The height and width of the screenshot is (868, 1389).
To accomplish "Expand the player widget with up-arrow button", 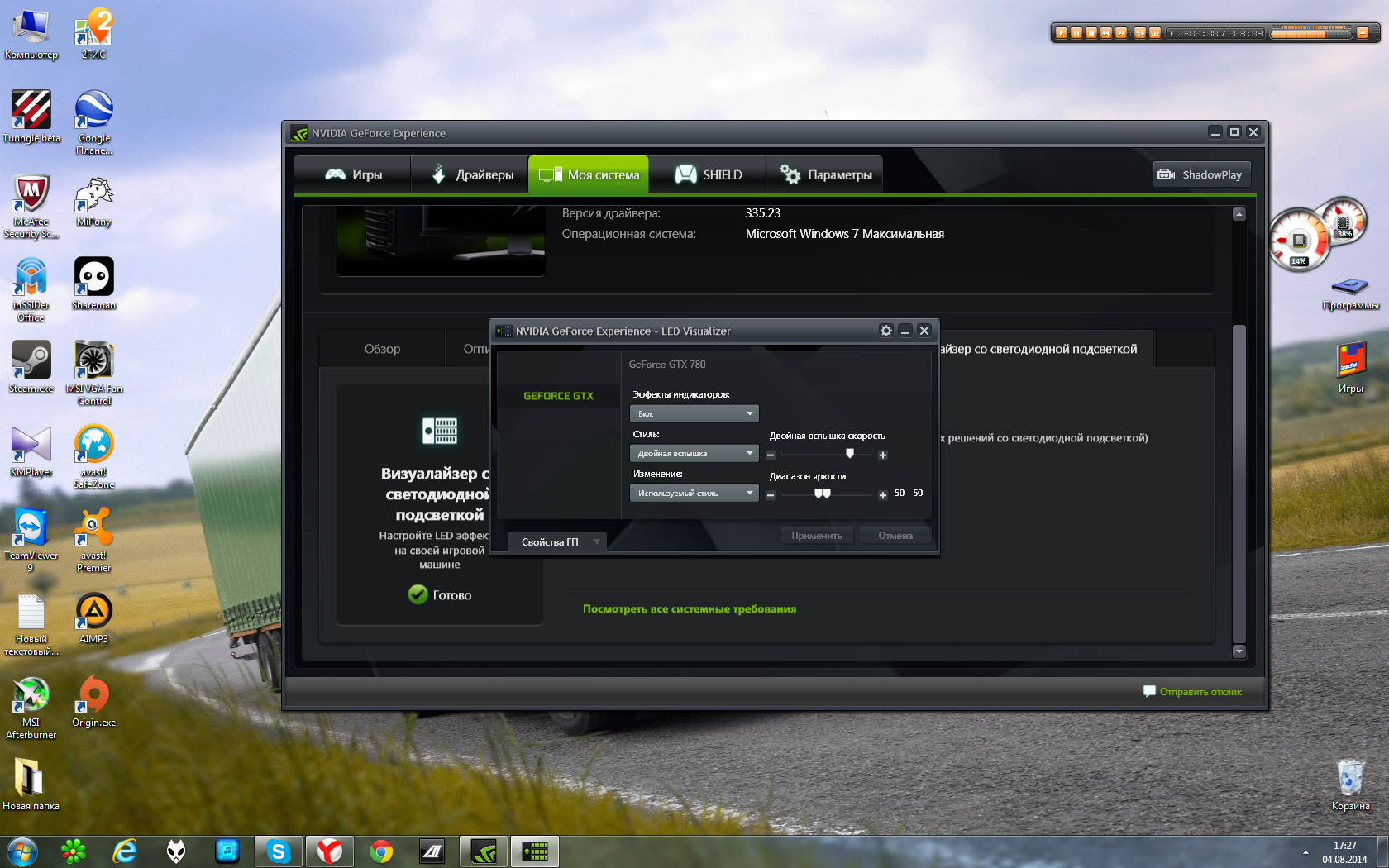I will (x=1363, y=33).
